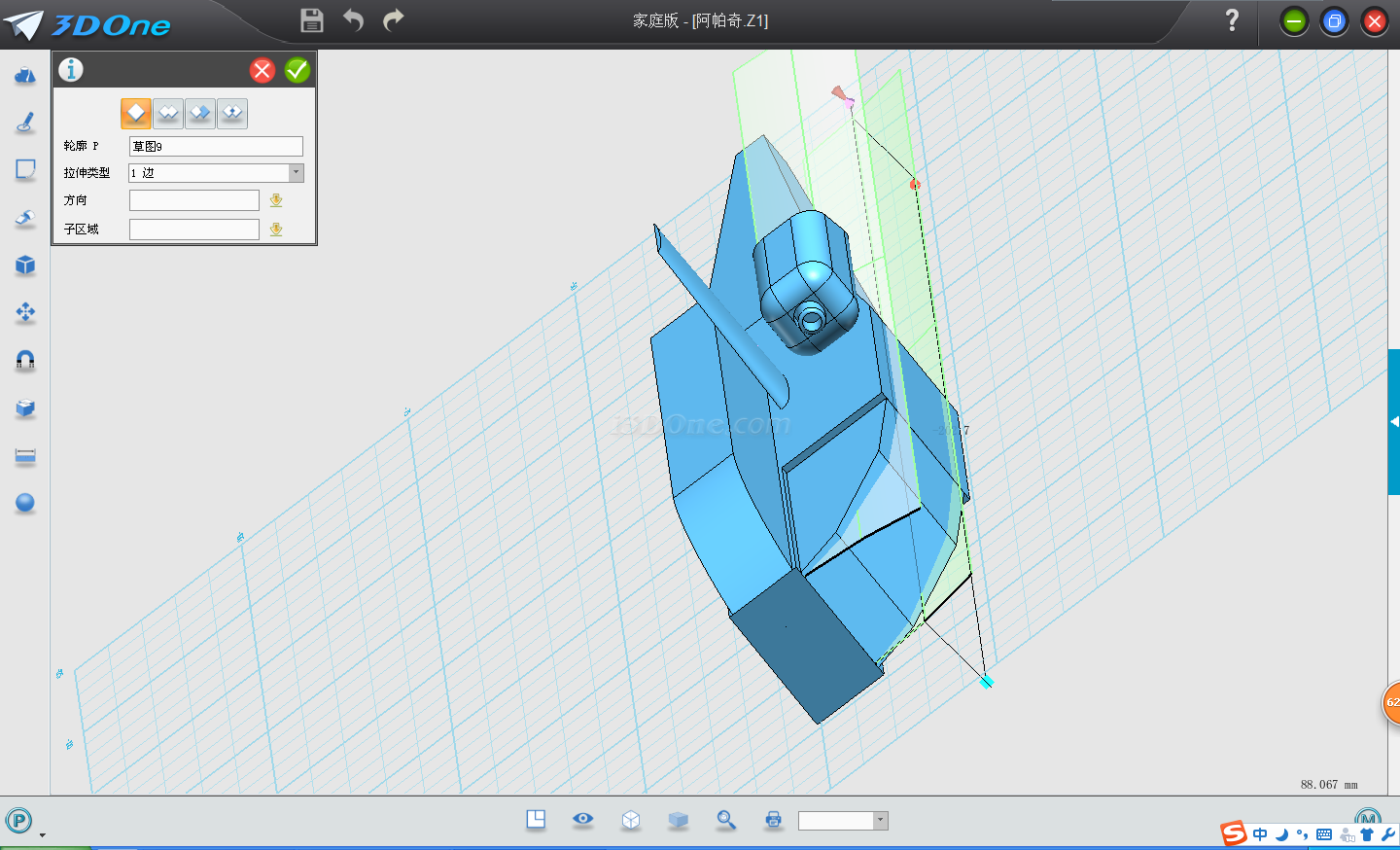The image size is (1400, 850).
Task: Open the 拉伸类型 dropdown
Action: tap(296, 173)
